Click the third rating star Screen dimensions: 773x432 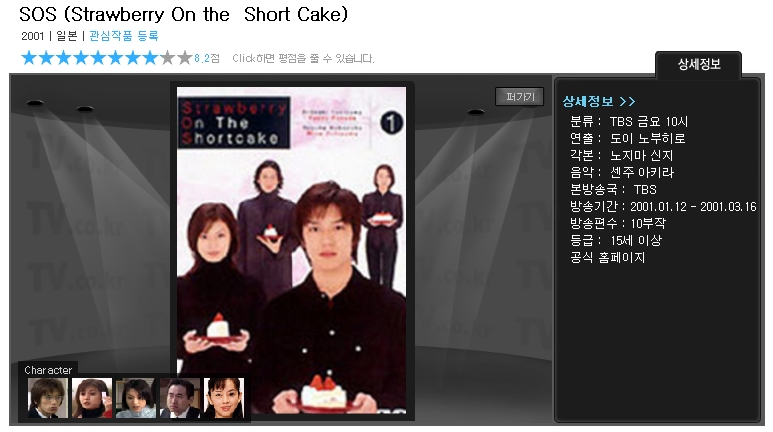pyautogui.click(x=64, y=58)
